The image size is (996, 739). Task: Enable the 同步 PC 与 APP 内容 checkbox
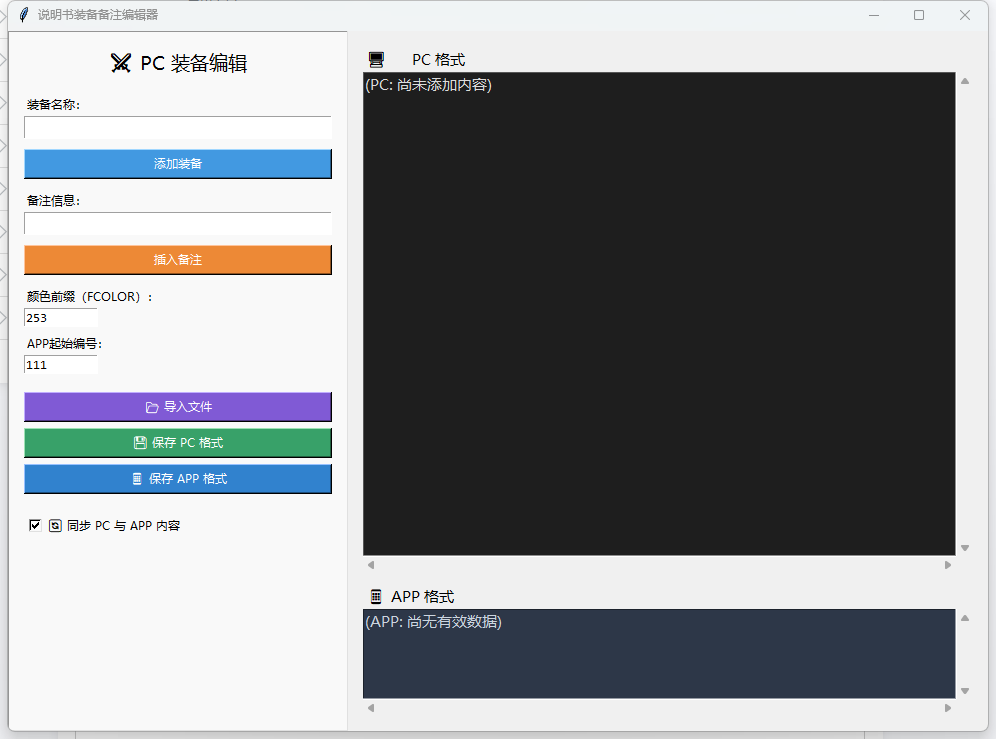coord(36,525)
